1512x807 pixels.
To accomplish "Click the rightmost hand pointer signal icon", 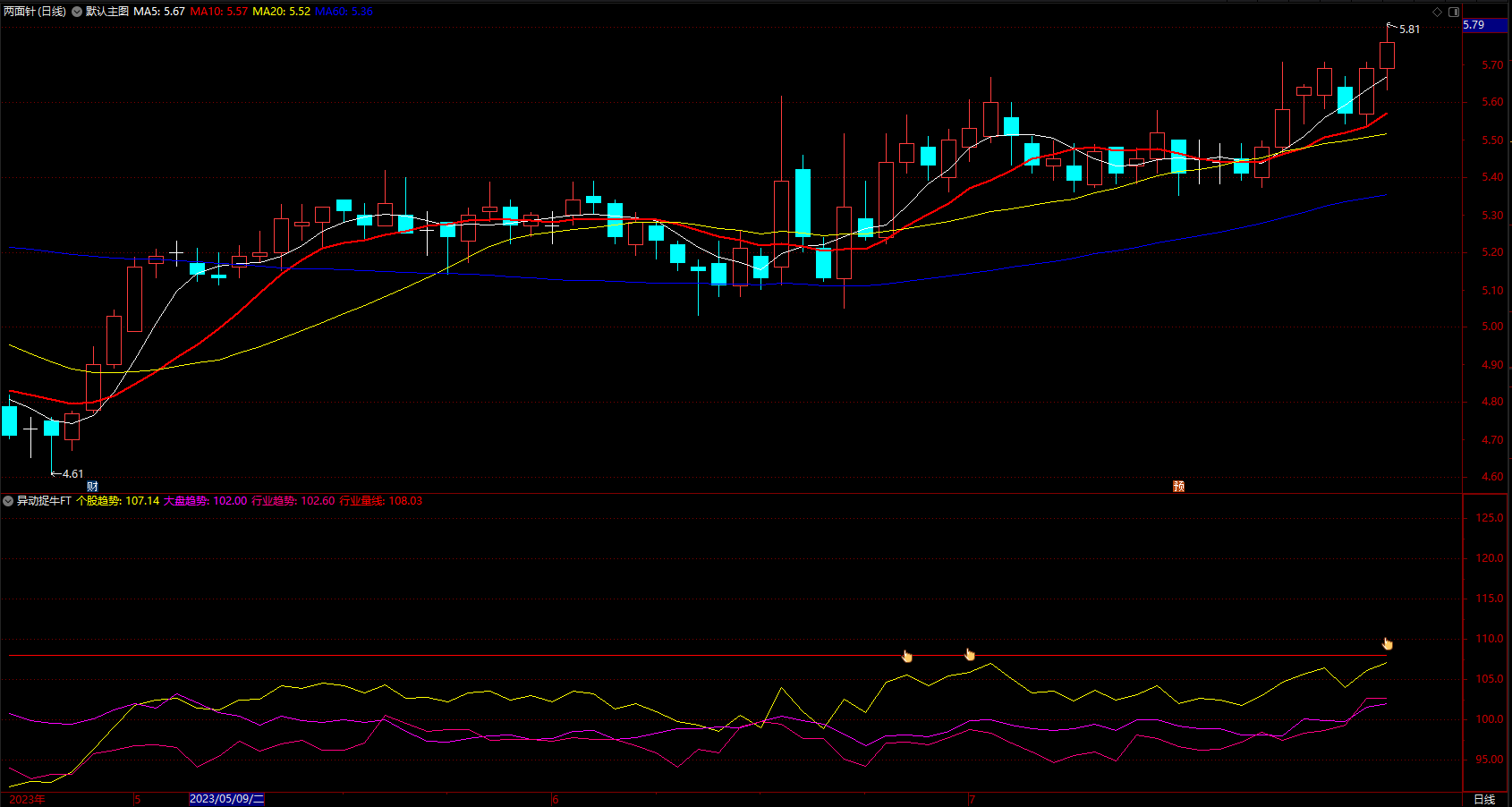I will coord(1388,642).
